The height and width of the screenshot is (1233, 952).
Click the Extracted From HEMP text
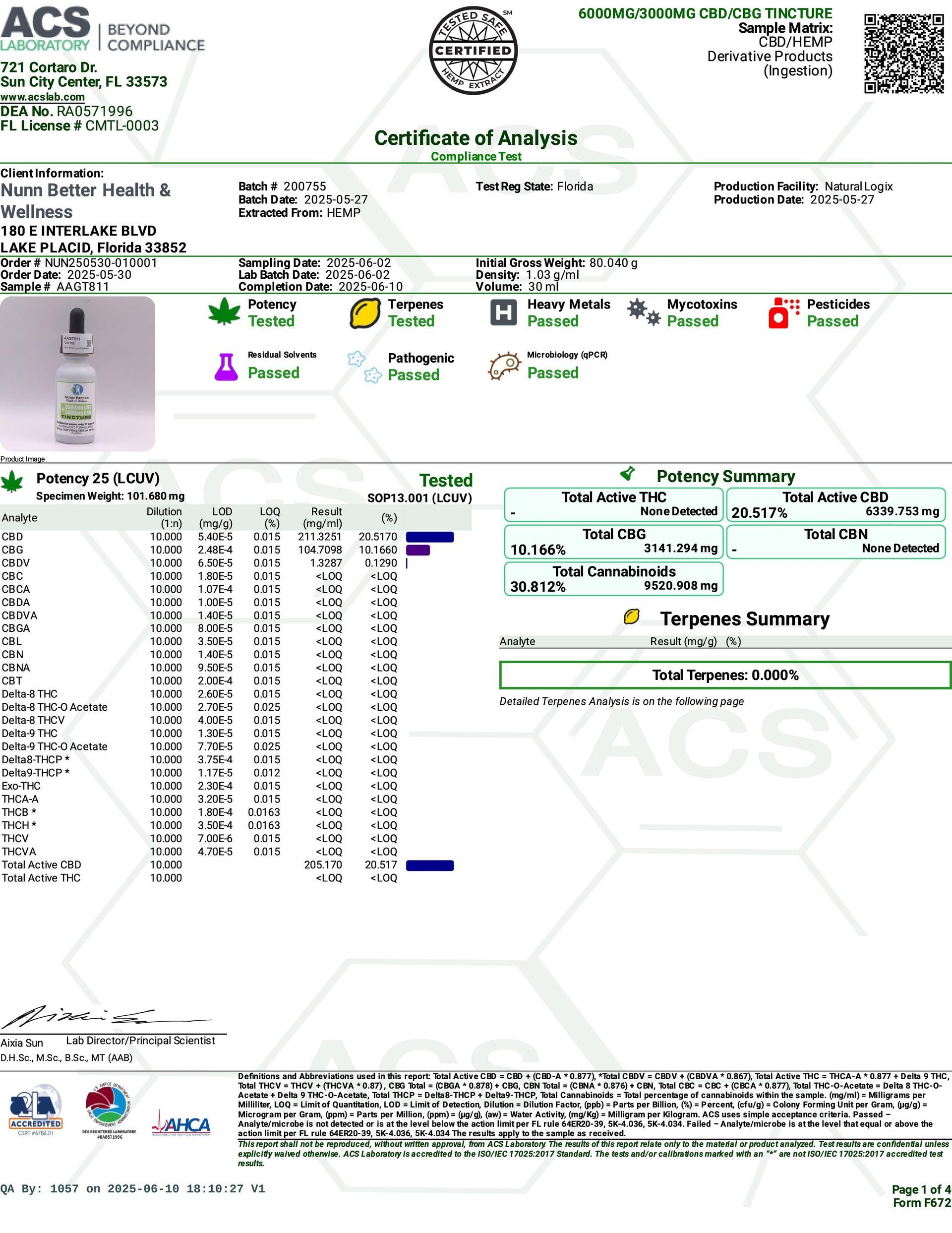[x=299, y=213]
